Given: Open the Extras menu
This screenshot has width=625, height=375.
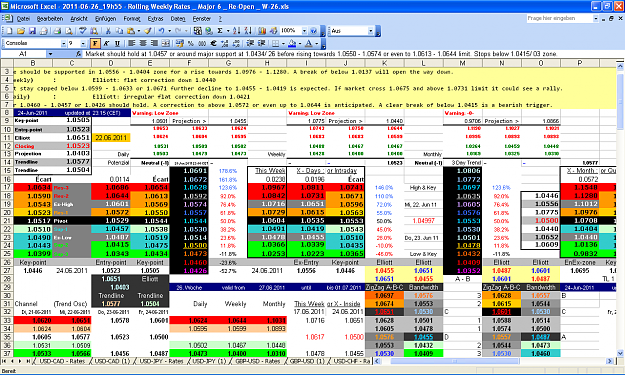Looking at the screenshot, I should tap(155, 19).
